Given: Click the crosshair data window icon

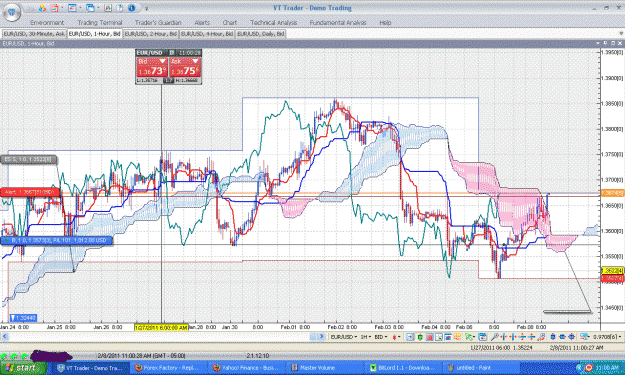Looking at the screenshot, I should (438, 337).
